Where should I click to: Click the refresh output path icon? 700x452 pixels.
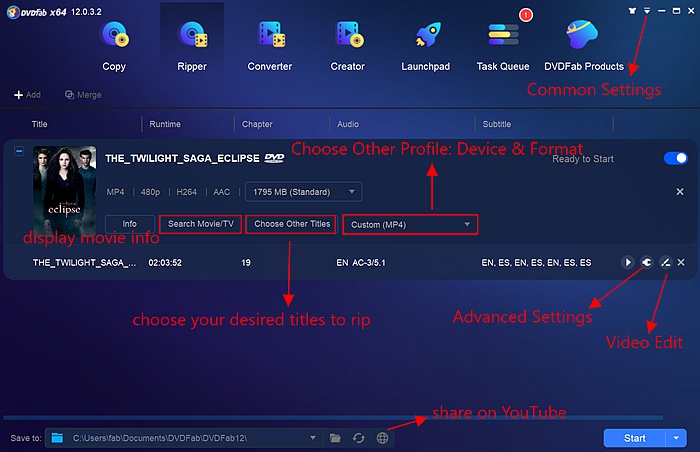pos(358,438)
